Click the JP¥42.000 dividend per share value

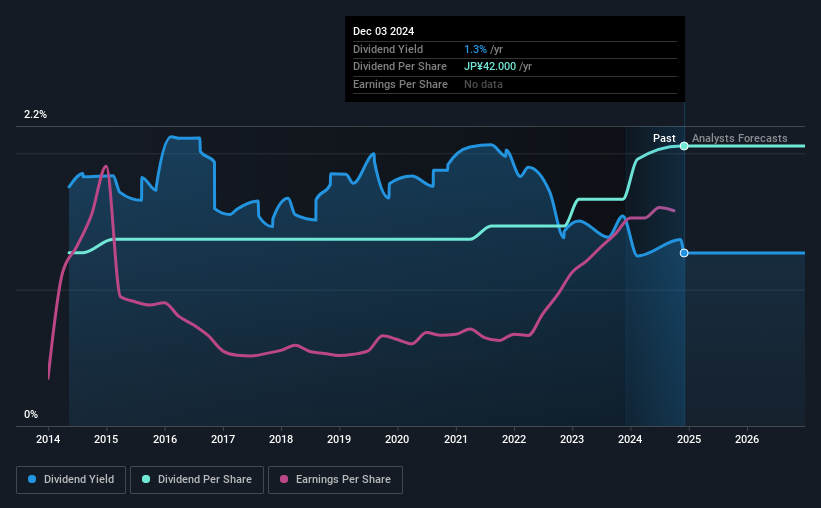tap(490, 67)
